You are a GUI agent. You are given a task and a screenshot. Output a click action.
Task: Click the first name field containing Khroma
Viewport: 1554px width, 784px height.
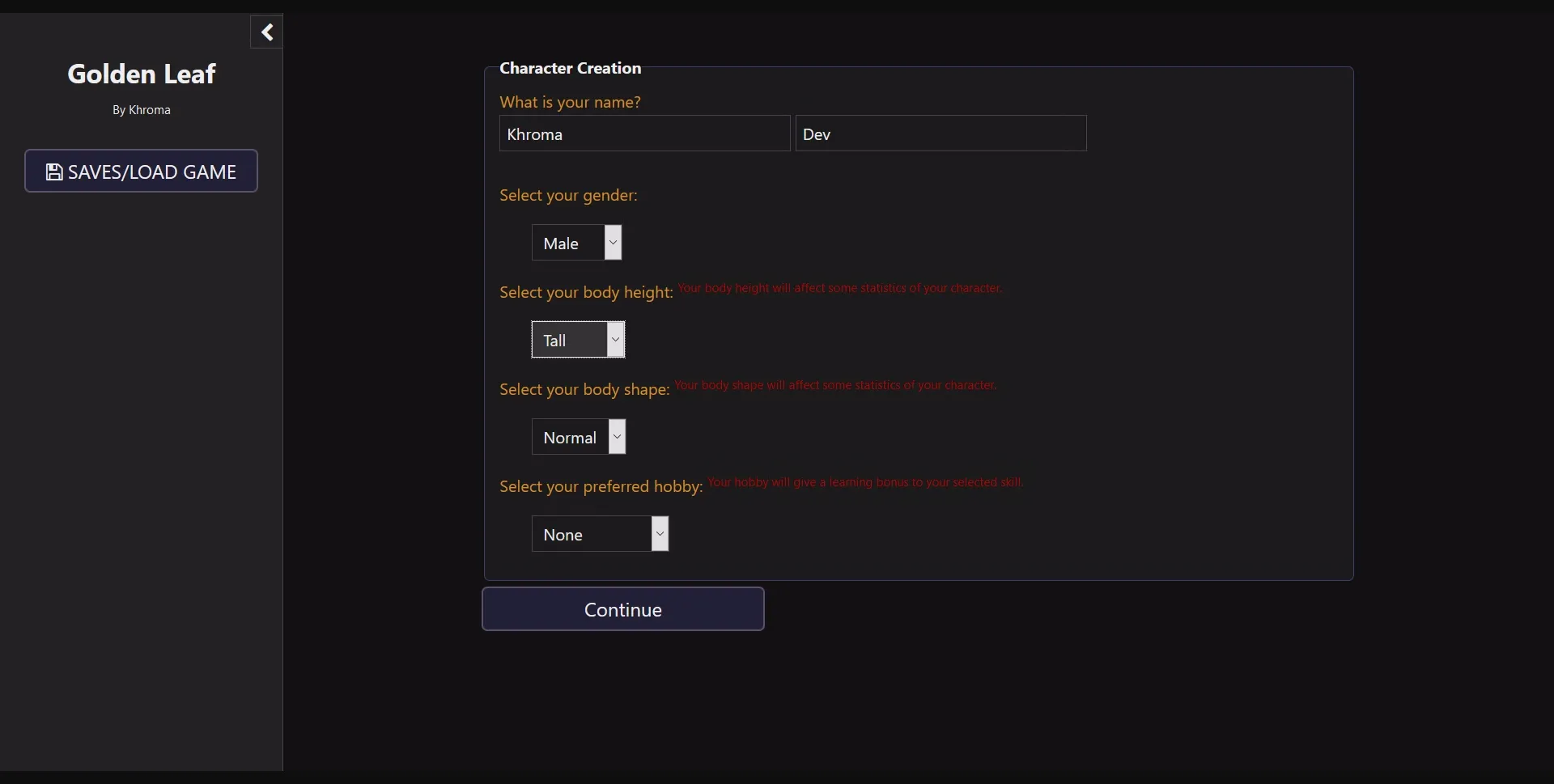point(644,133)
